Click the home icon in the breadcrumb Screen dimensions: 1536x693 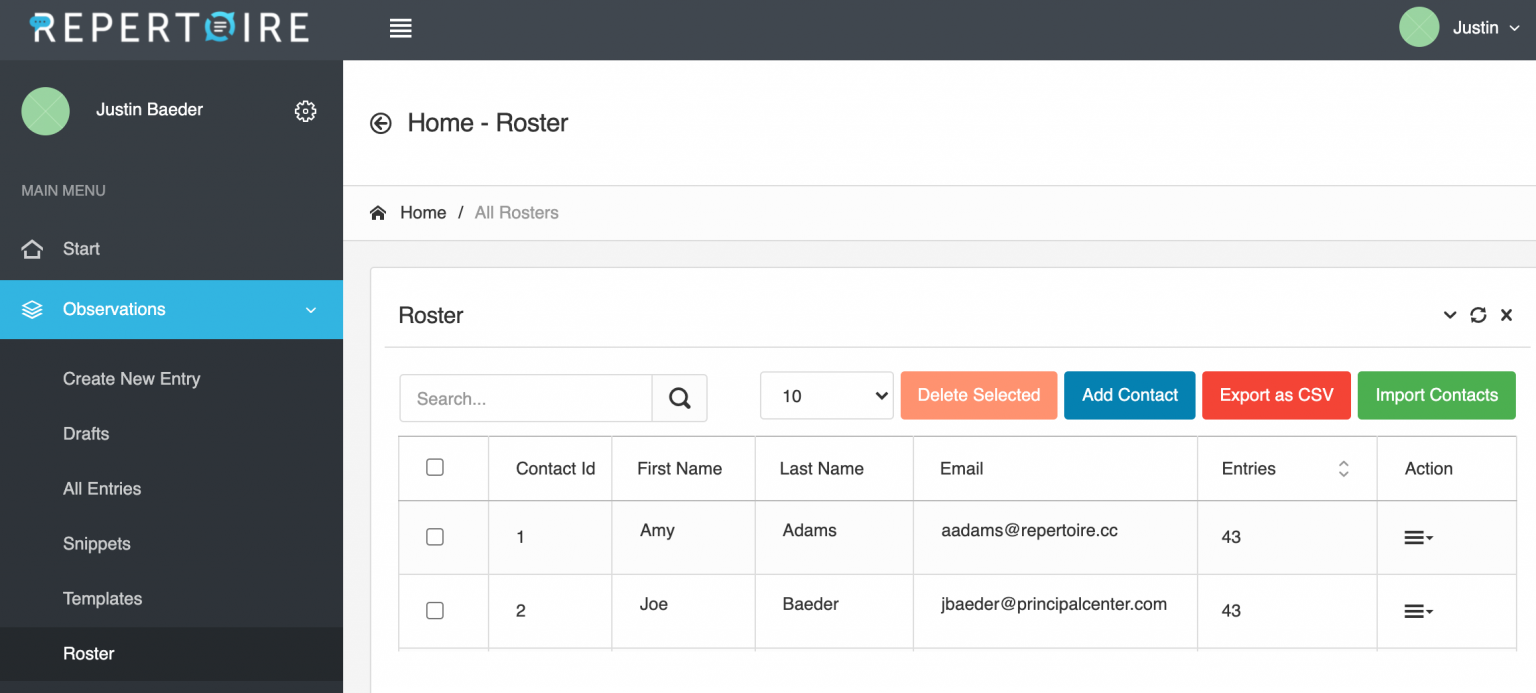(377, 212)
